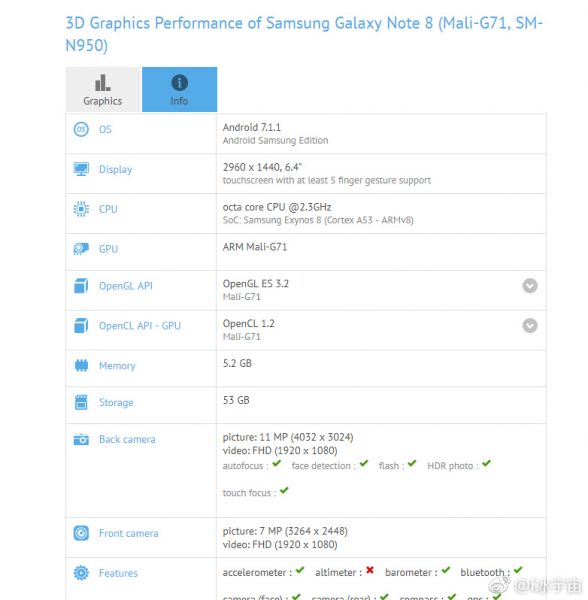Image resolution: width=588 pixels, height=600 pixels.
Task: Click the Storage drive icon
Action: click(81, 402)
